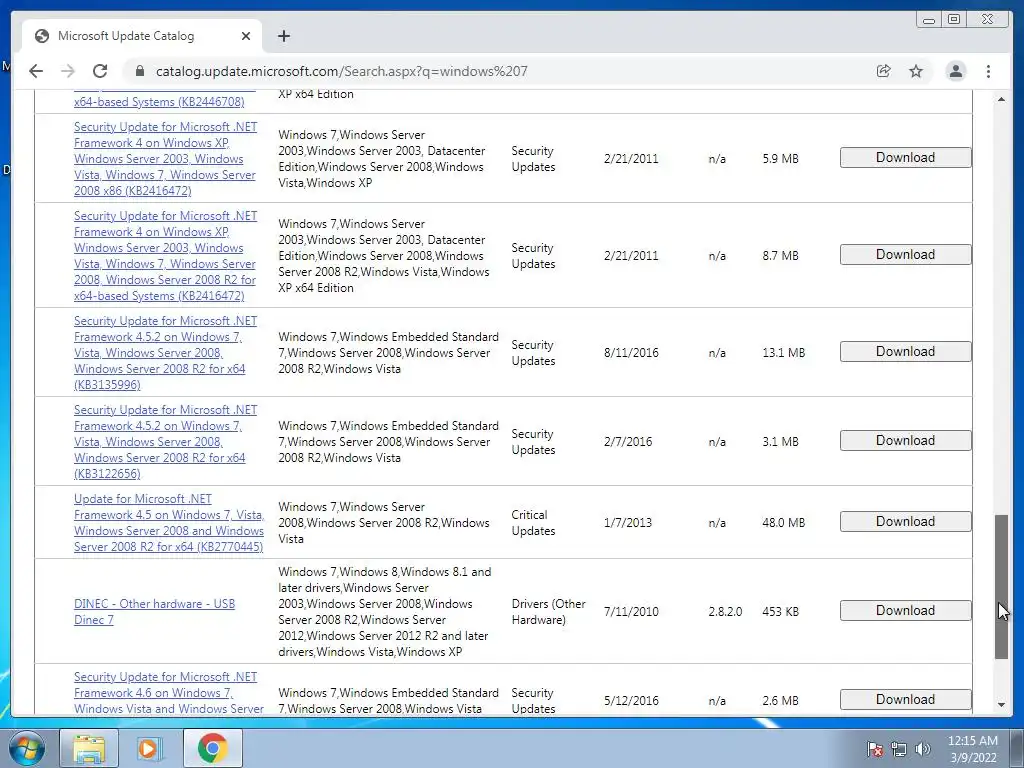Select the Microsoft Update Catalog tab
Viewport: 1024px width, 768px height.
142,36
